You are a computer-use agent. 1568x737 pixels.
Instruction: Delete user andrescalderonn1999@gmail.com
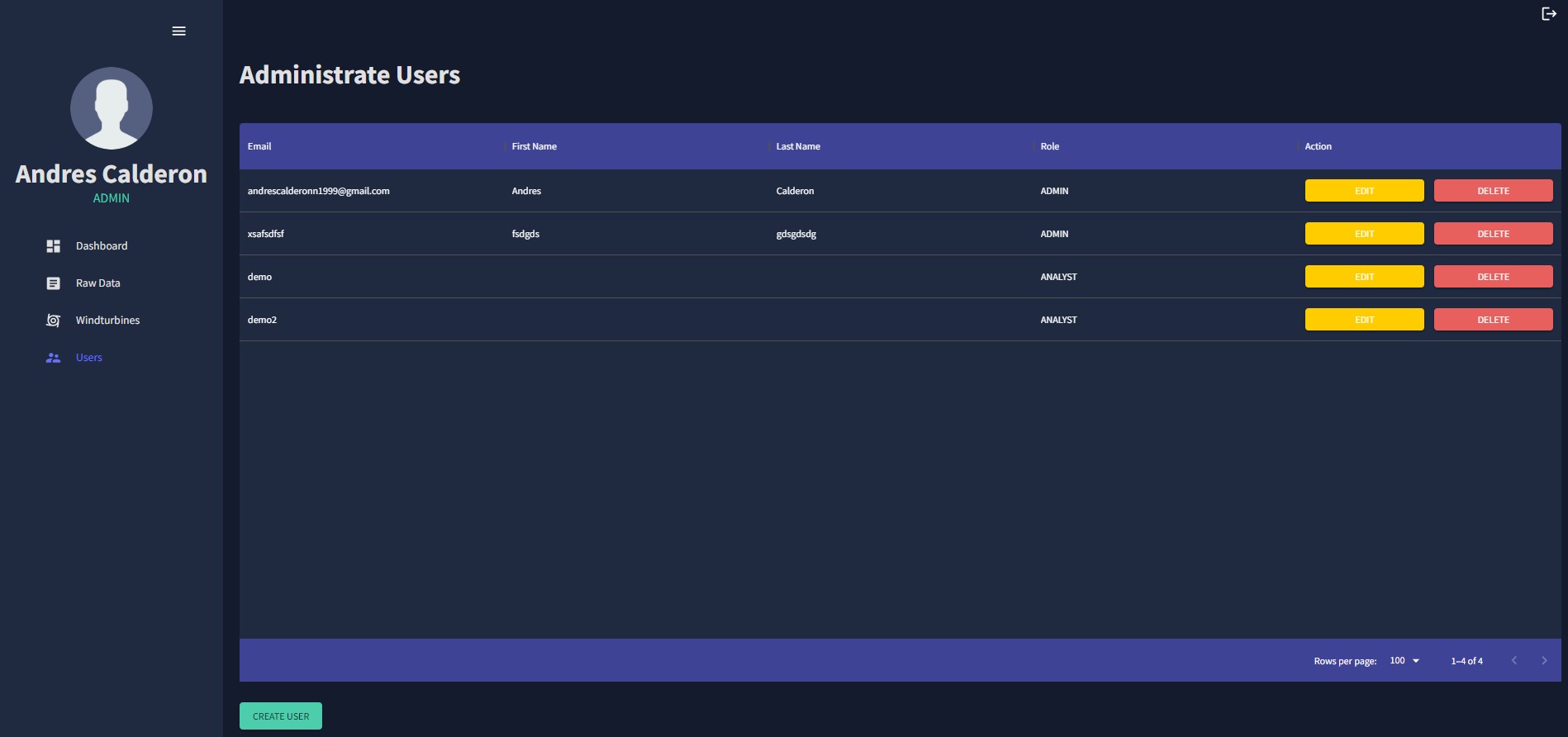click(x=1493, y=191)
